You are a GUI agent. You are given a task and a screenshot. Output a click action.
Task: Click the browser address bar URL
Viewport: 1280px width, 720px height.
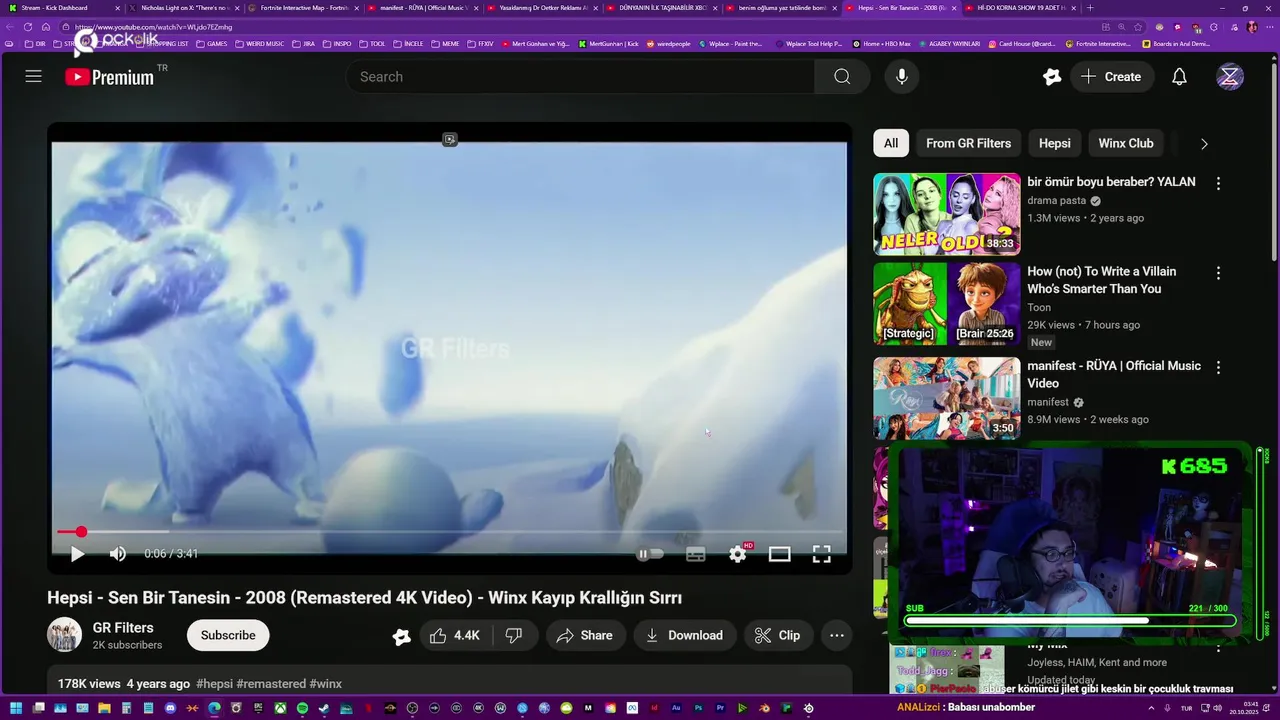(x=153, y=27)
